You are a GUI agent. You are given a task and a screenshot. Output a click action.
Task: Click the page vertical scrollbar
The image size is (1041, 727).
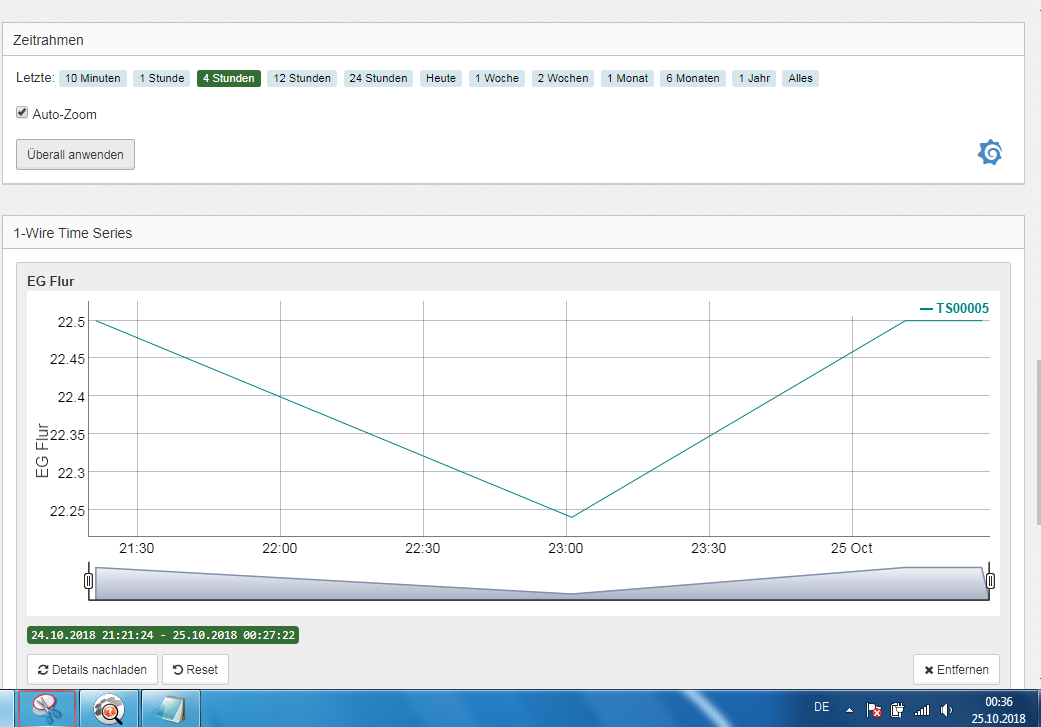point(1038,442)
